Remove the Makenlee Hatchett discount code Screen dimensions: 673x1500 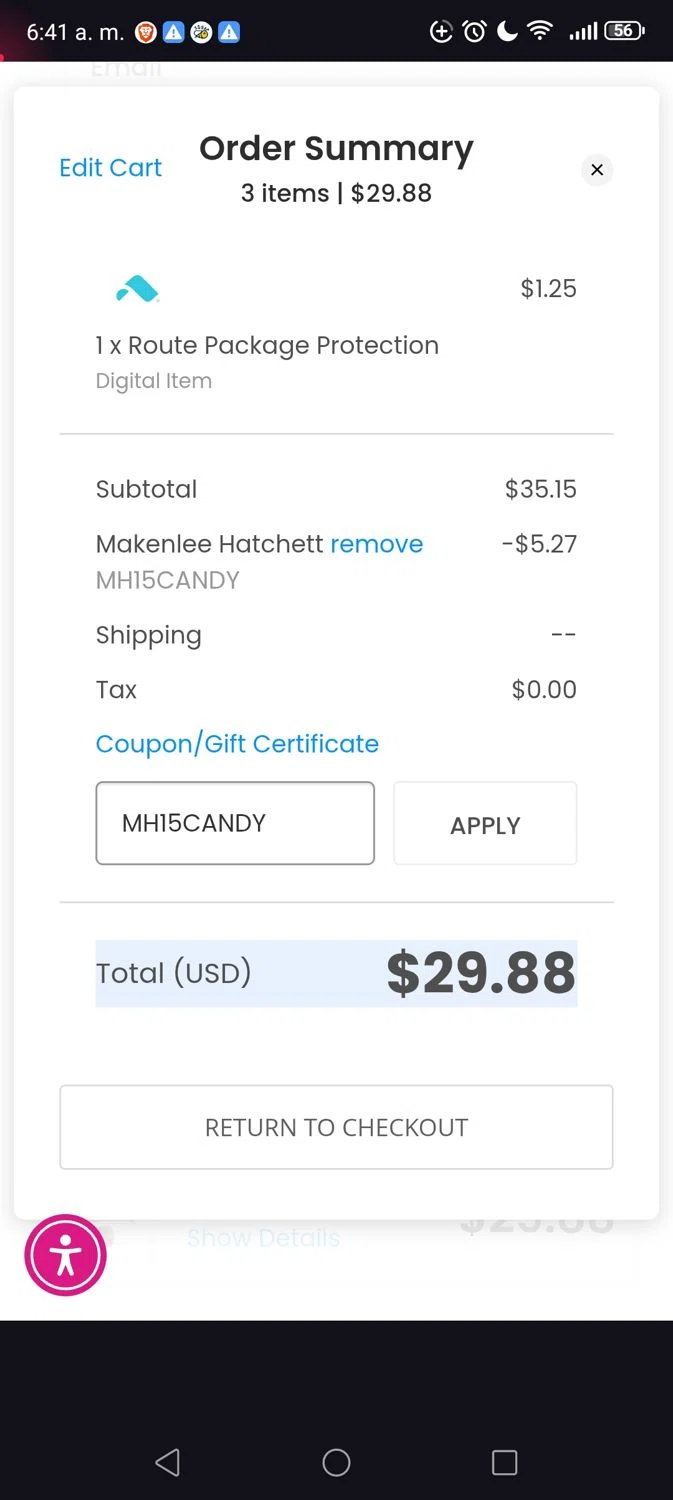(x=377, y=544)
